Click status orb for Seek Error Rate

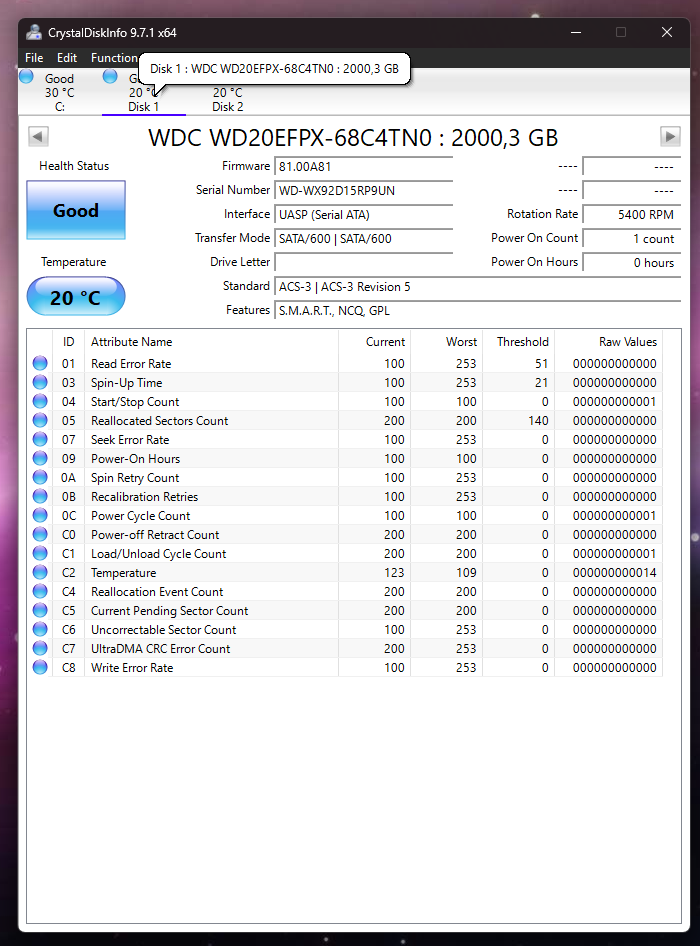tap(40, 439)
